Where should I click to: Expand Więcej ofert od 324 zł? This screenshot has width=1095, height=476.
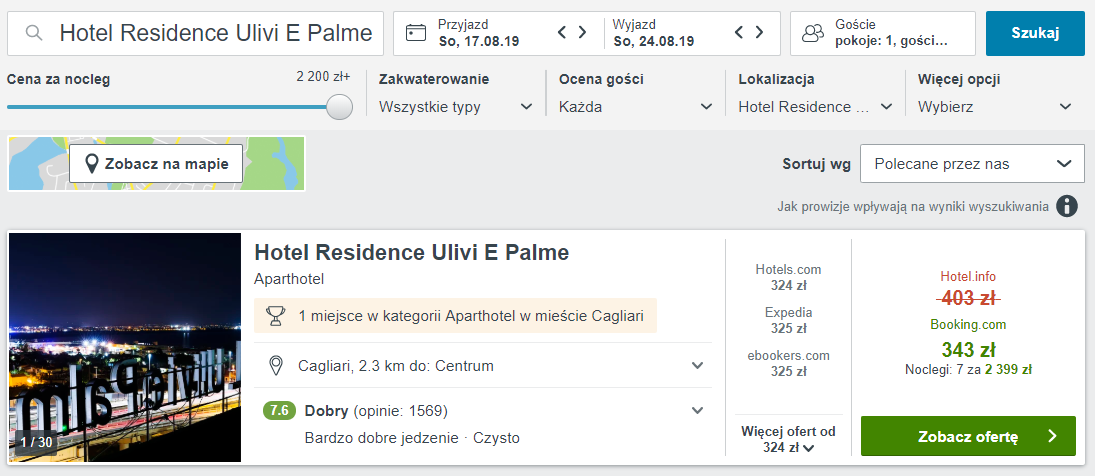pos(788,440)
